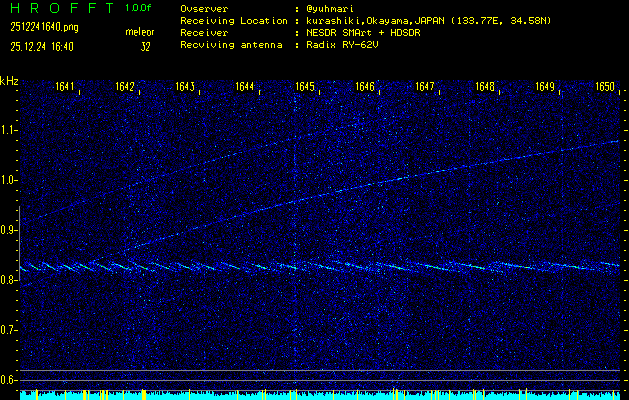Screen dimensions: 629x400
Task: Click the 0.6 frequency axis label
Action: click(9, 379)
